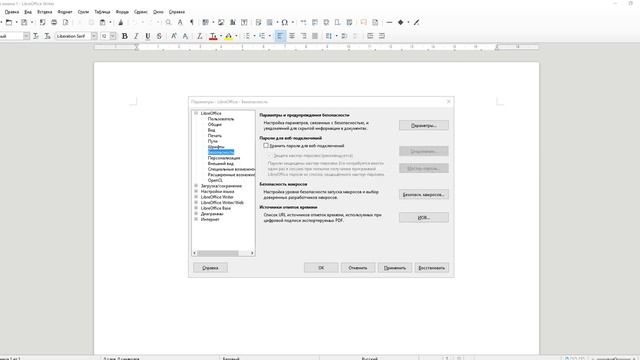
Task: Select Пользователь in options tree
Action: point(221,119)
